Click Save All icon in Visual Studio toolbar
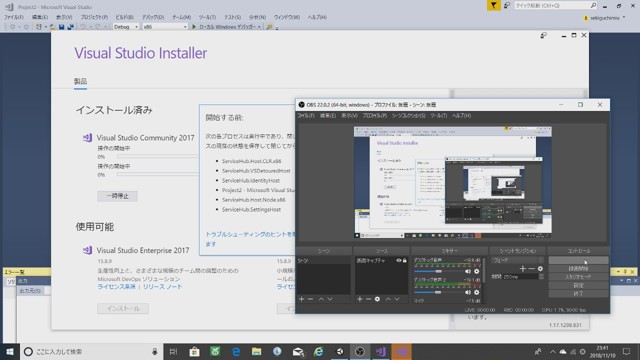The image size is (640, 360). [70, 27]
